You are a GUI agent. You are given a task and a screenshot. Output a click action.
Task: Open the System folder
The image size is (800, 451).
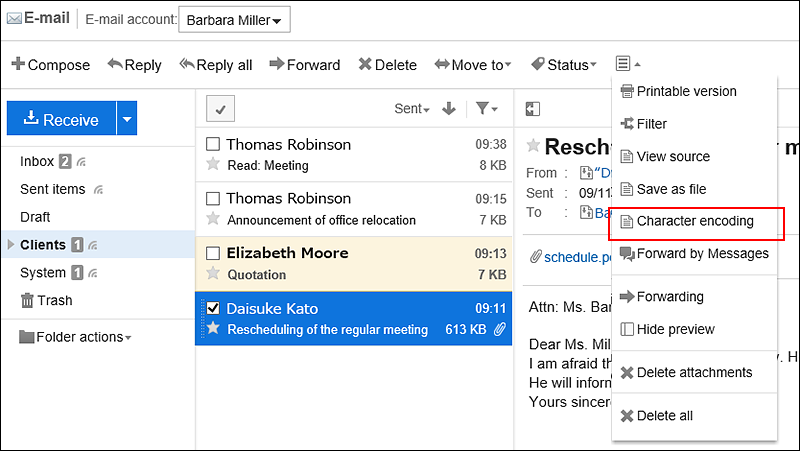tap(43, 272)
